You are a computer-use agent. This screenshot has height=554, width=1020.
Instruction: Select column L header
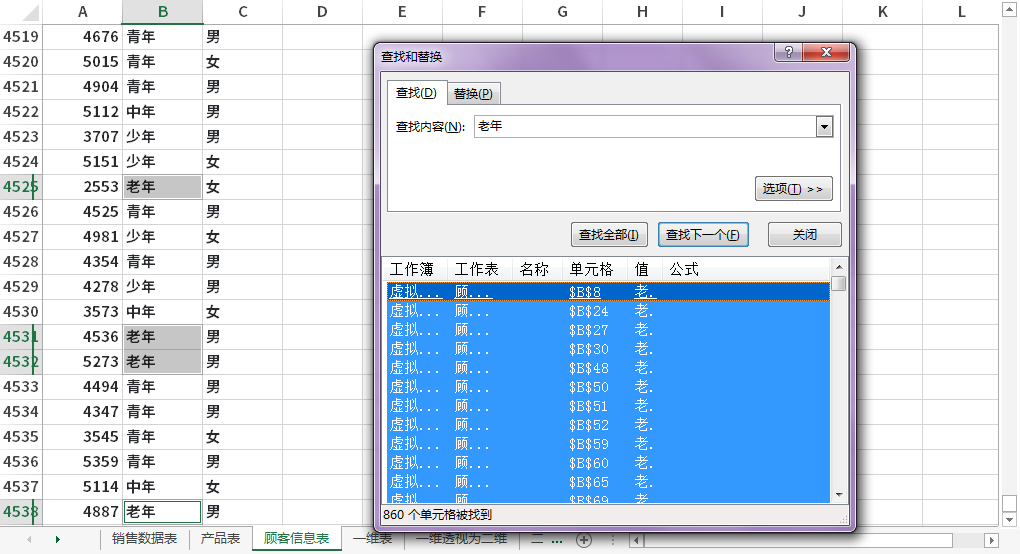[961, 12]
